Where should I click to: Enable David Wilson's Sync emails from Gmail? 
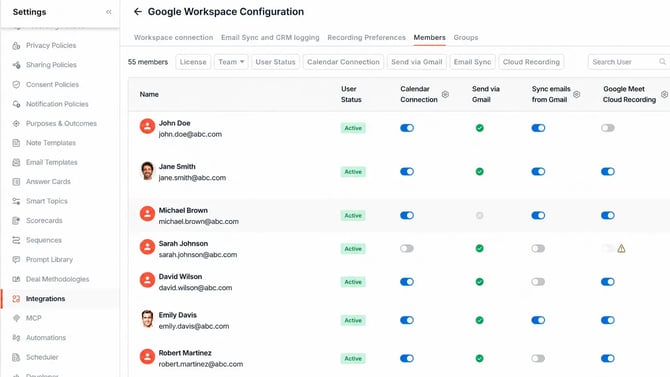click(538, 282)
